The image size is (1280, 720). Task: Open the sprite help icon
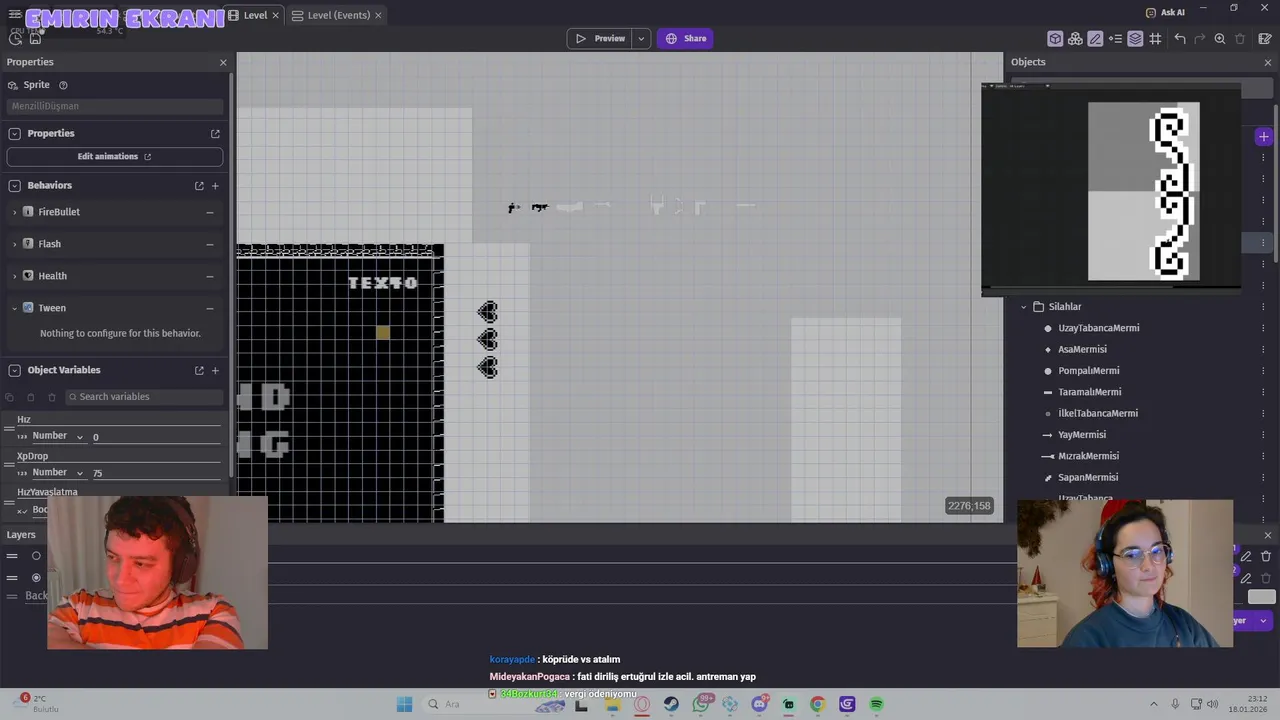63,85
